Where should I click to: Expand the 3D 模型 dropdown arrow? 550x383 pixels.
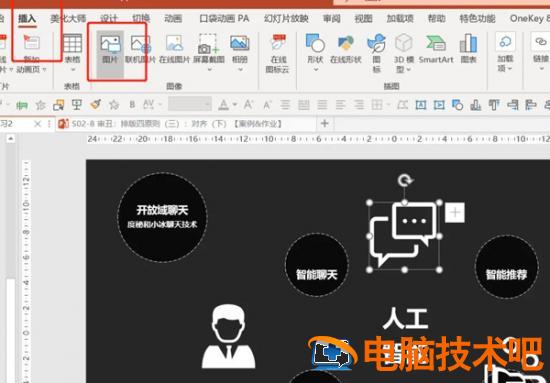click(410, 69)
